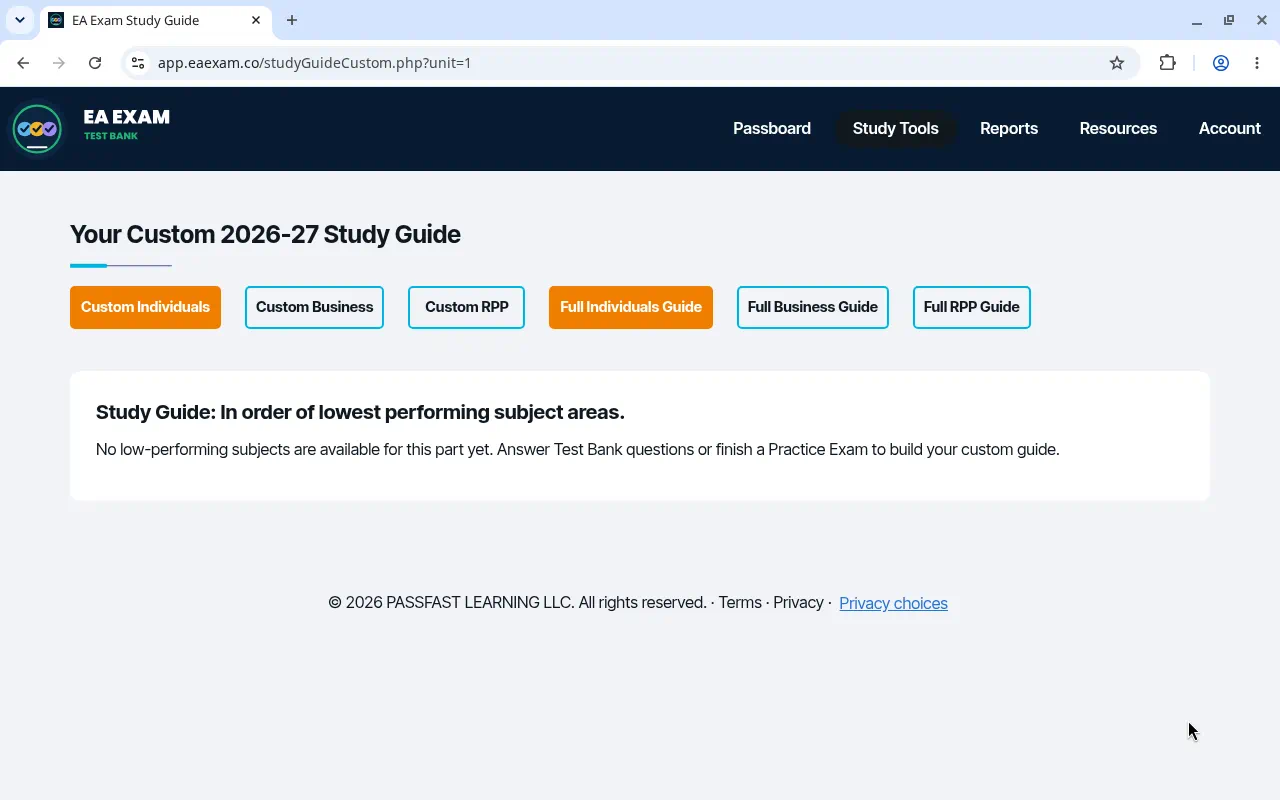
Task: Click the '© 2026 PASSFAST LEARNING LLC' copyright text
Action: coord(517,603)
